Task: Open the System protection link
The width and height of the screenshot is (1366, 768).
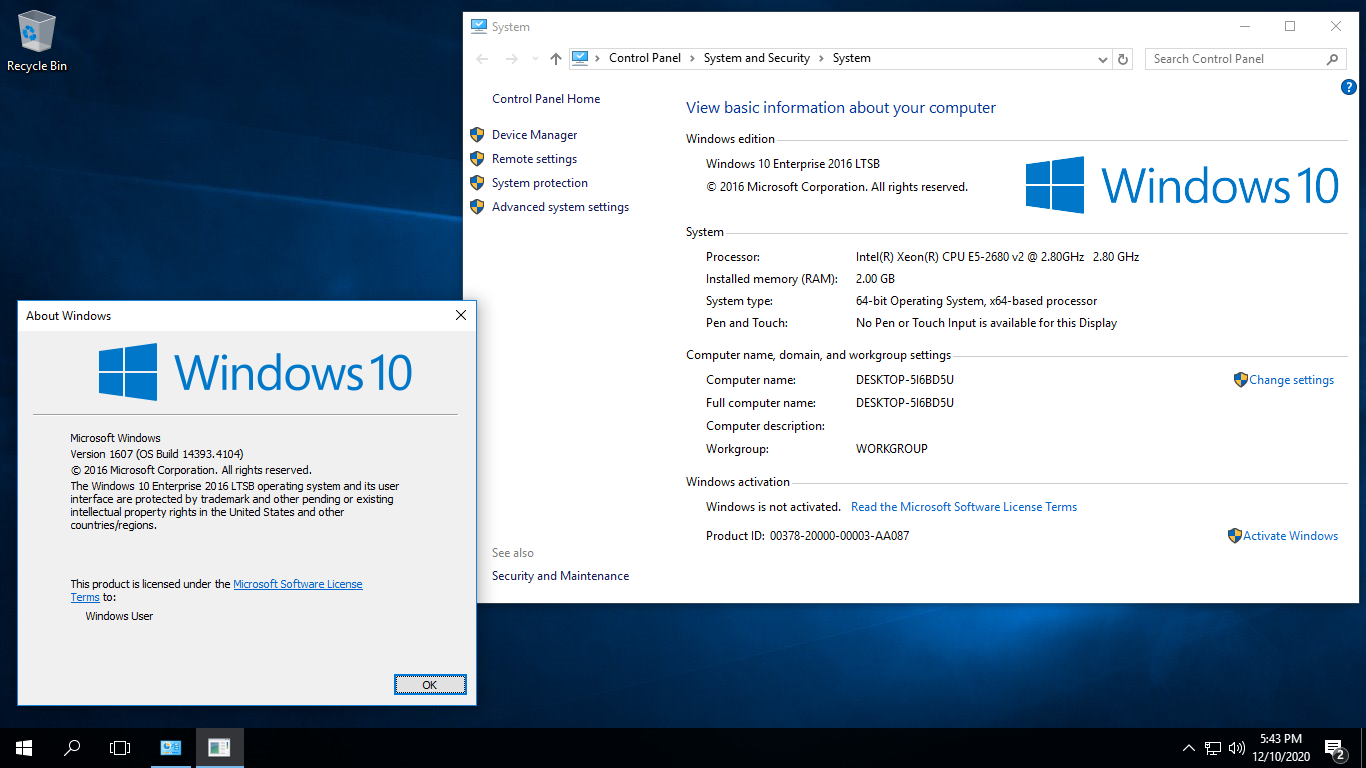Action: coord(540,183)
